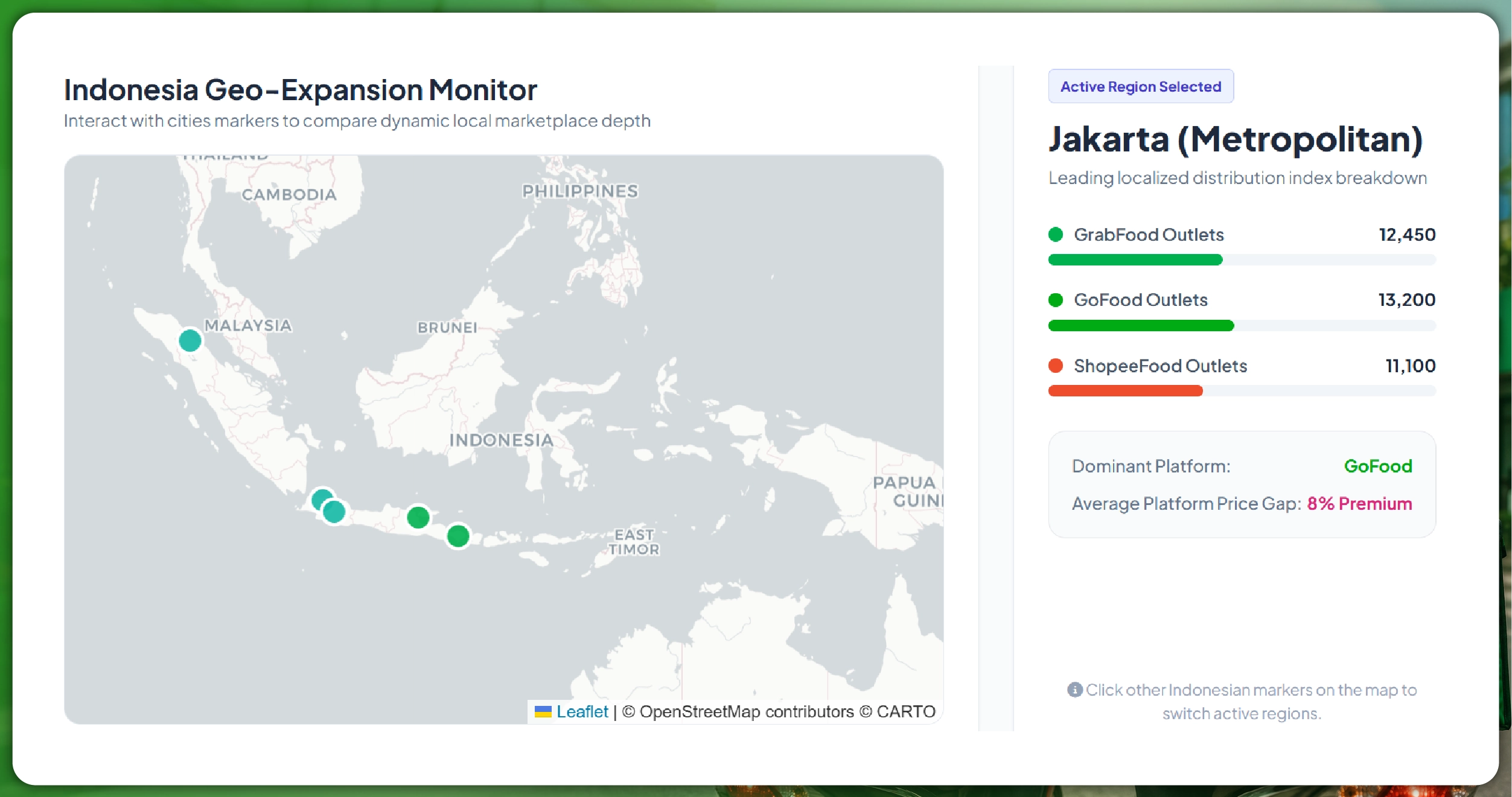Click the PHILIPPINES label on the map
Viewport: 1512px width, 797px height.
(580, 191)
